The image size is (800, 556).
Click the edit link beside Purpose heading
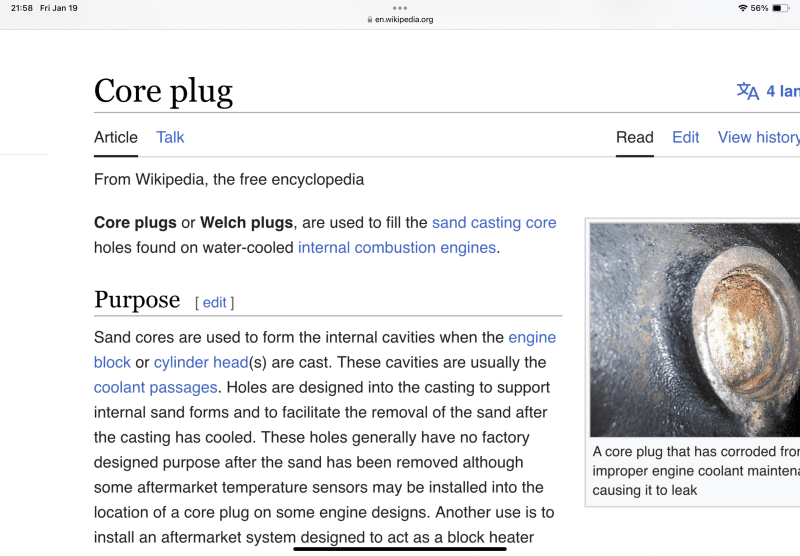pyautogui.click(x=214, y=302)
